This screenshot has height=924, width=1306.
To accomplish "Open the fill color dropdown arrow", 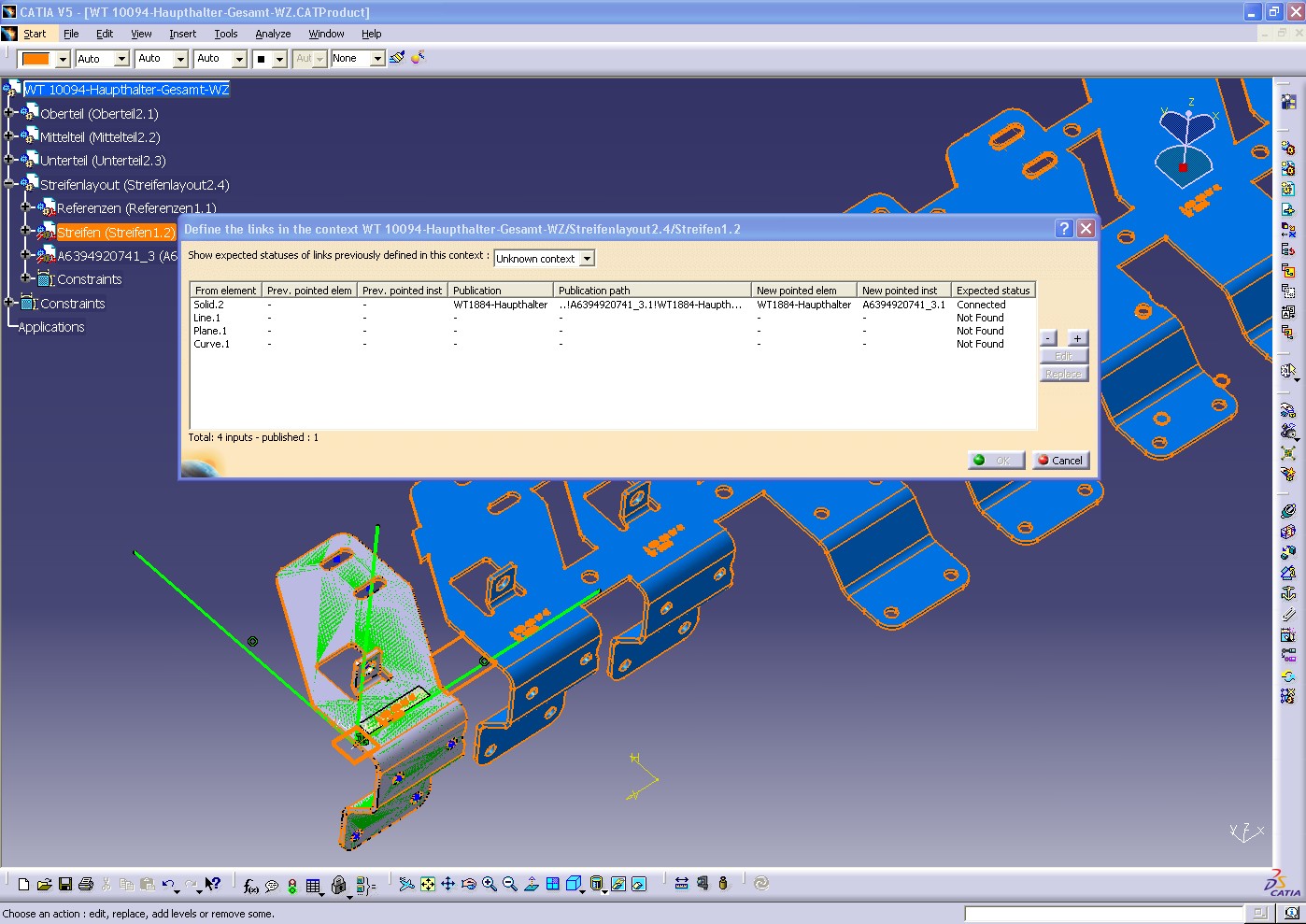I will tap(63, 59).
